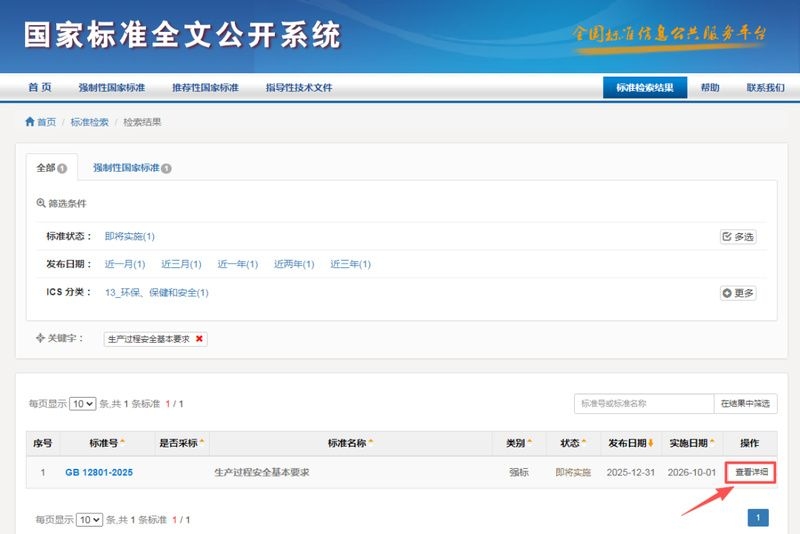Image resolution: width=800 pixels, height=534 pixels.
Task: Filter publish date 近一月(1)
Action: tap(125, 264)
